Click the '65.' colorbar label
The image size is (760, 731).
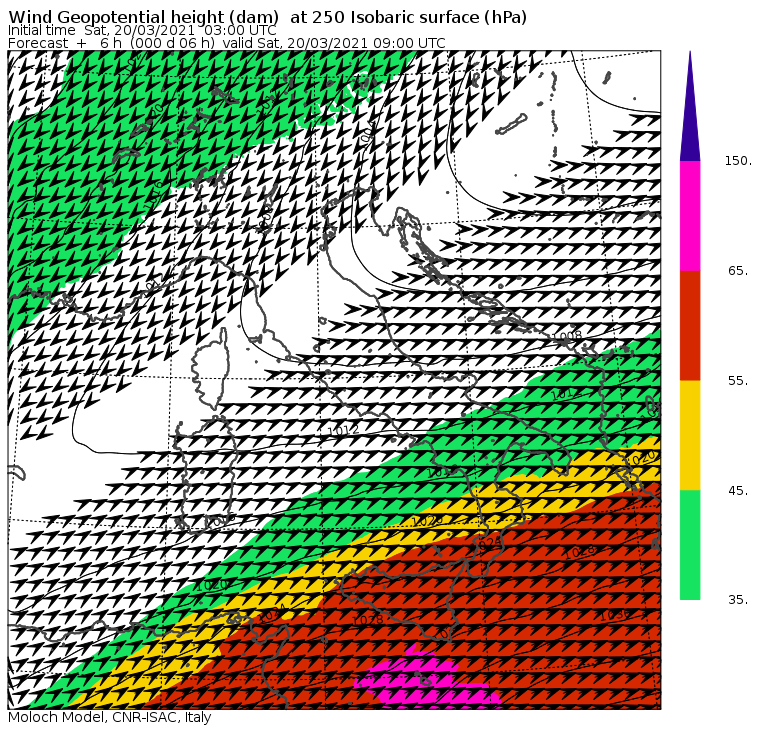click(x=738, y=270)
